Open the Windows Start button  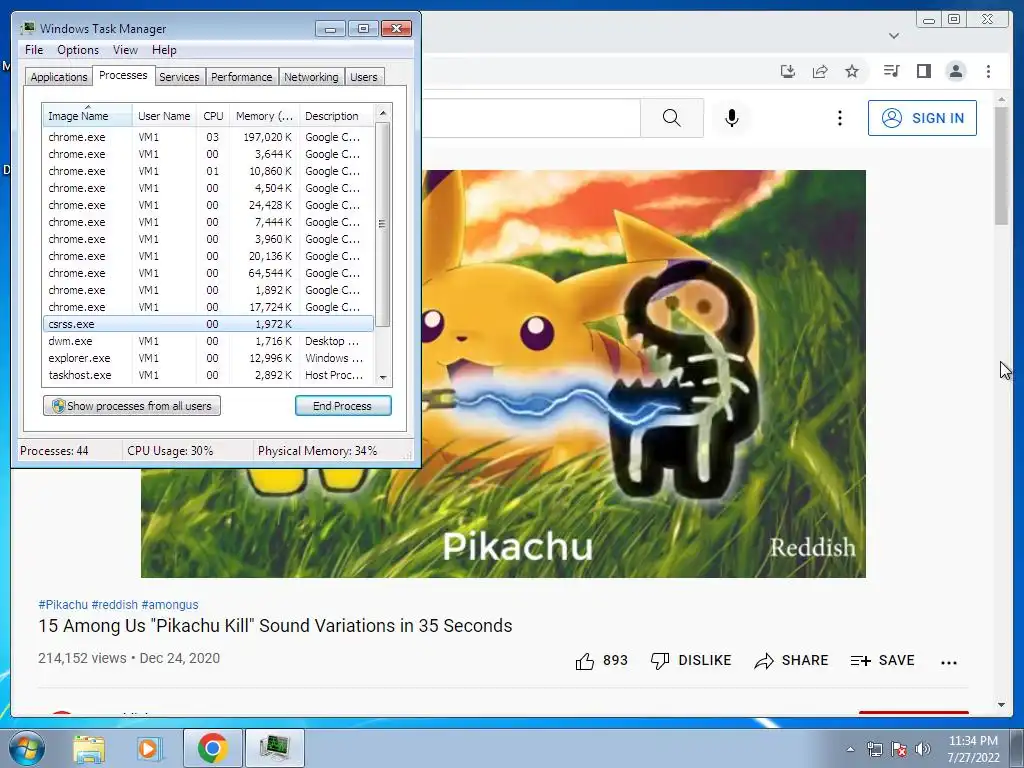tap(26, 748)
